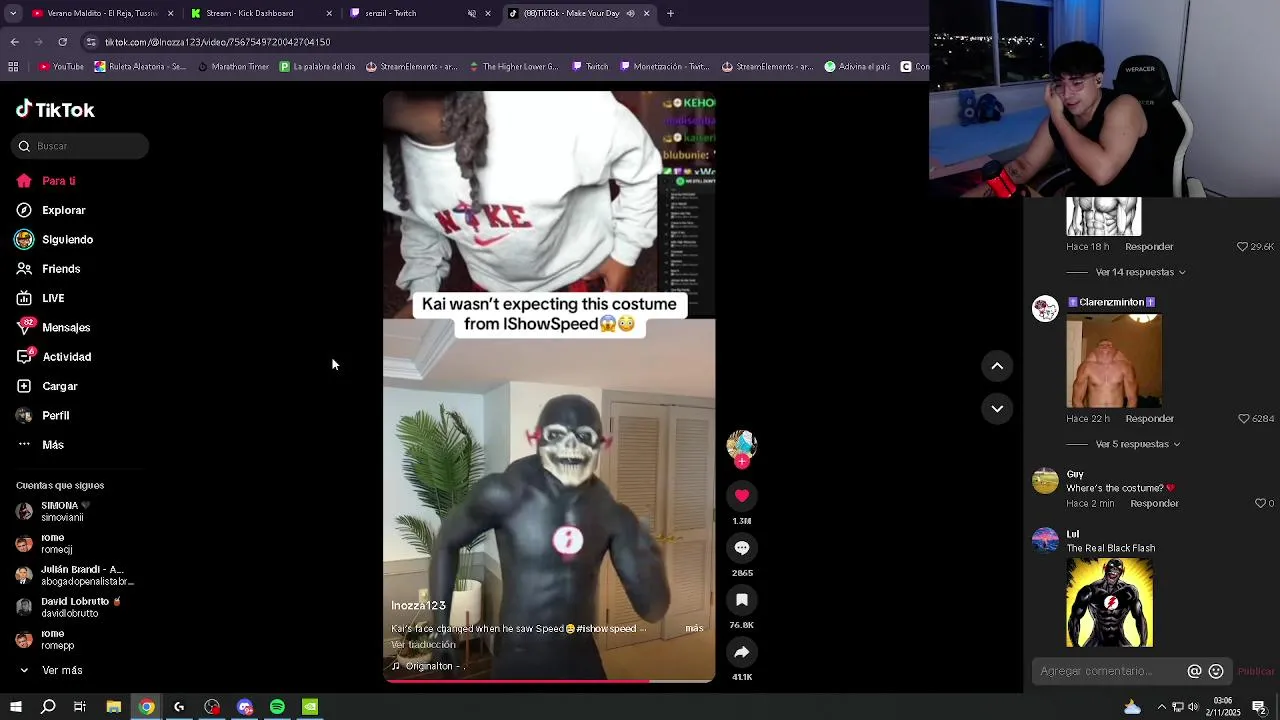Open David Lobrutto account in followed list

coord(68,607)
